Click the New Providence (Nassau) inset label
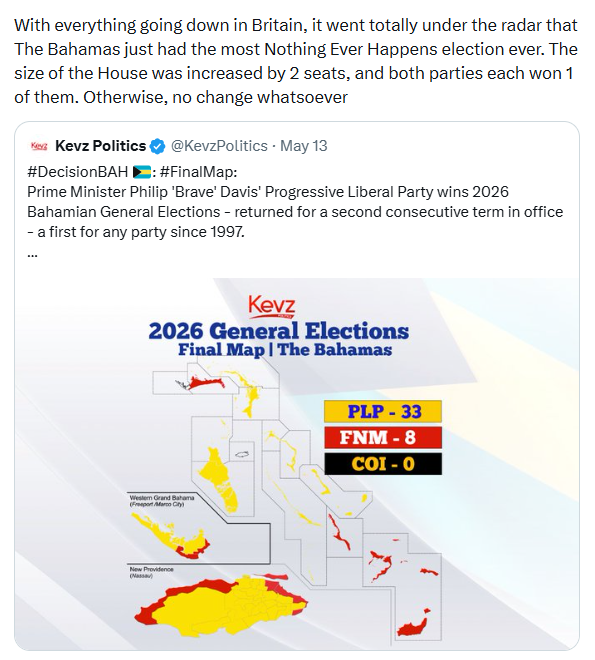Viewport: 595px width, 660px height. click(x=151, y=572)
